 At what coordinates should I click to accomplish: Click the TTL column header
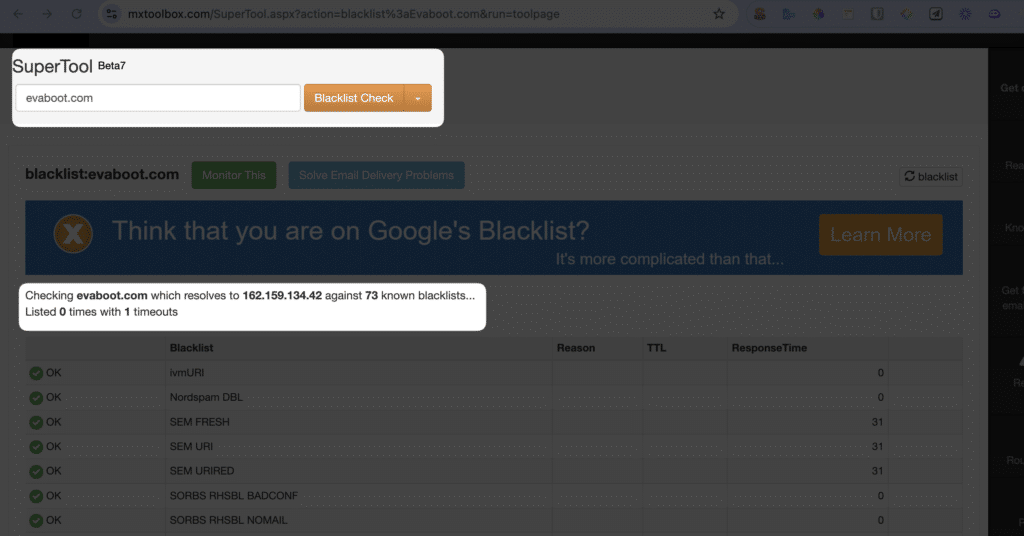656,348
